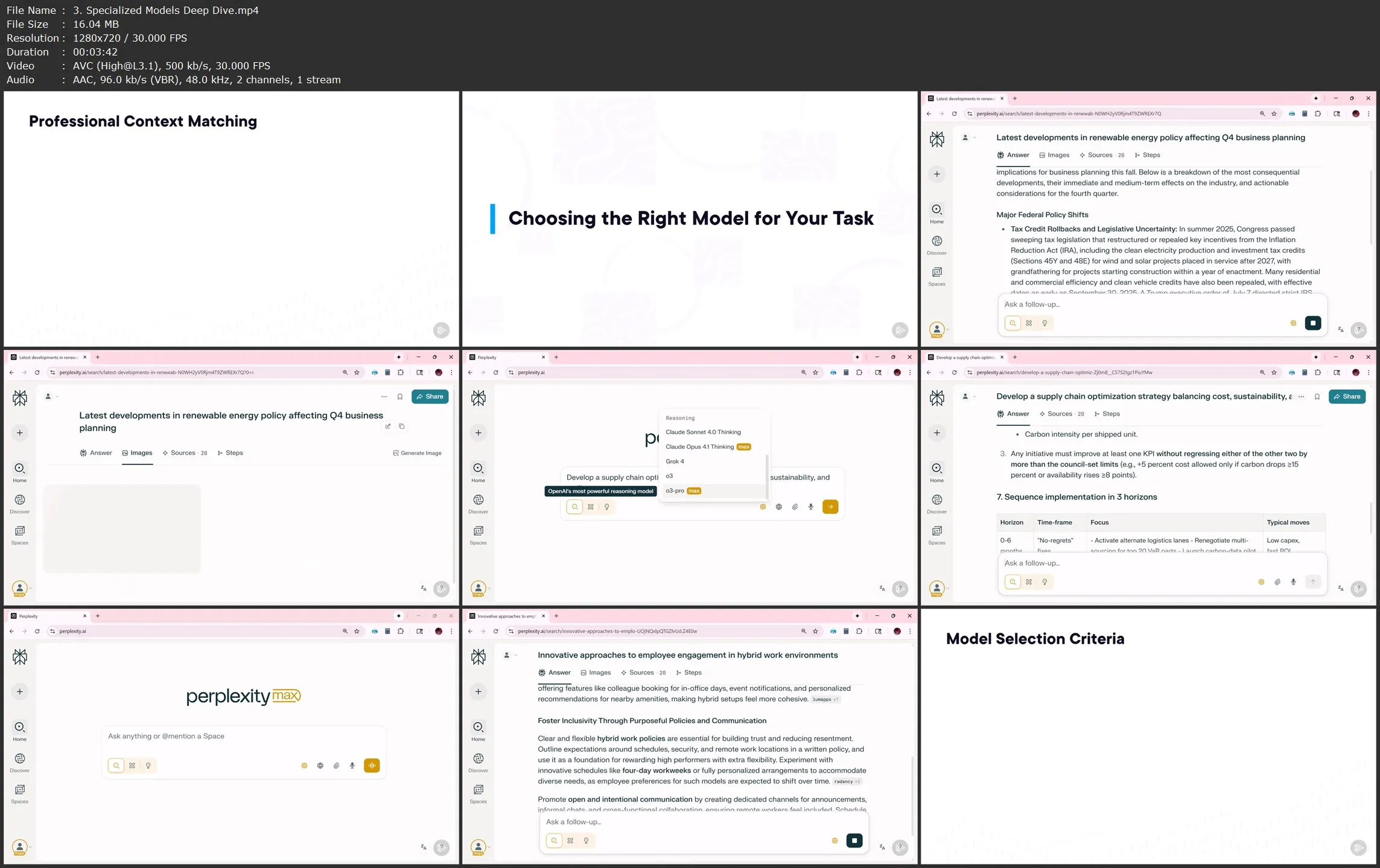Open Discover in the perplexity max home sidebar
This screenshot has height=868, width=1380.
click(x=20, y=763)
